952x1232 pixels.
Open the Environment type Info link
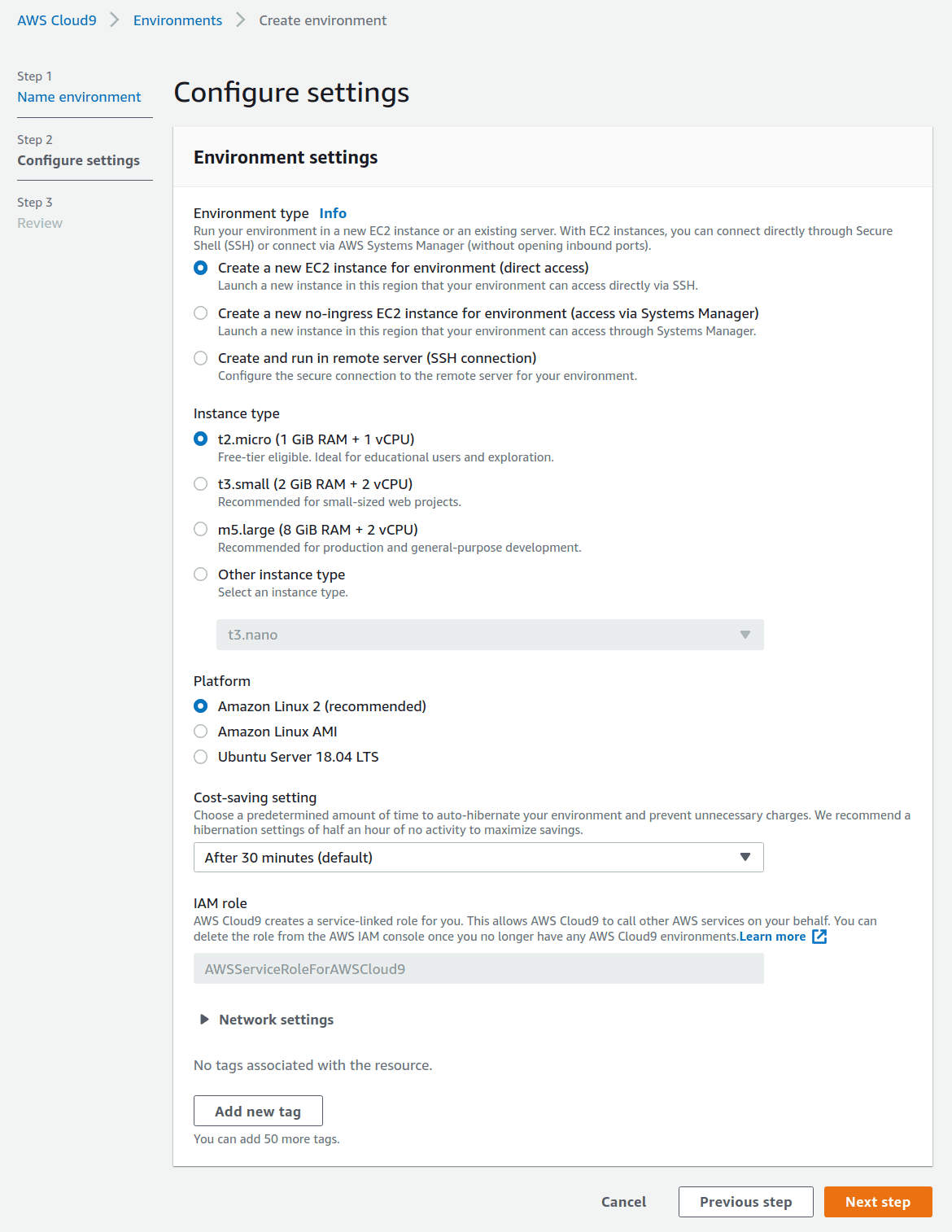[x=333, y=213]
